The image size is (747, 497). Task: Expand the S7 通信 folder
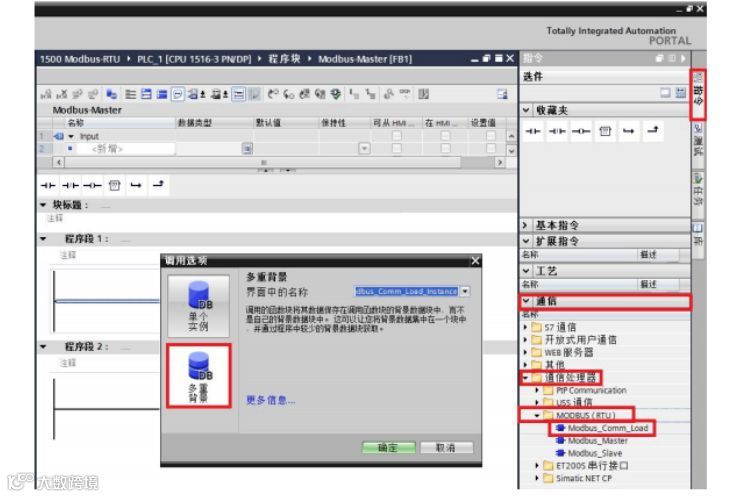tap(525, 327)
